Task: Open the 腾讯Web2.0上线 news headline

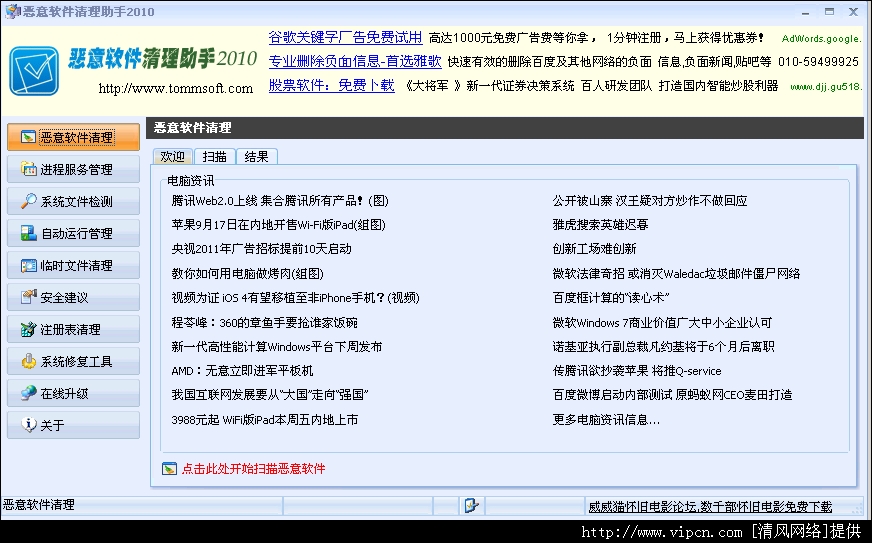Action: pos(279,201)
